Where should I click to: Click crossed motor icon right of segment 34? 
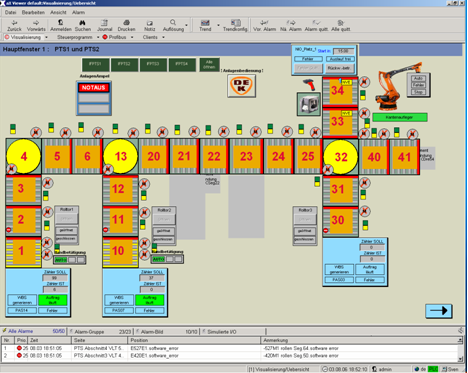click(x=364, y=82)
